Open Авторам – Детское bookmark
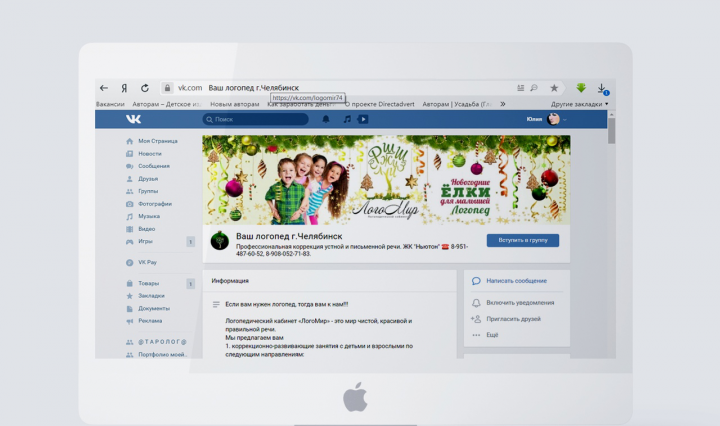Image resolution: width=720 pixels, height=426 pixels. click(167, 104)
